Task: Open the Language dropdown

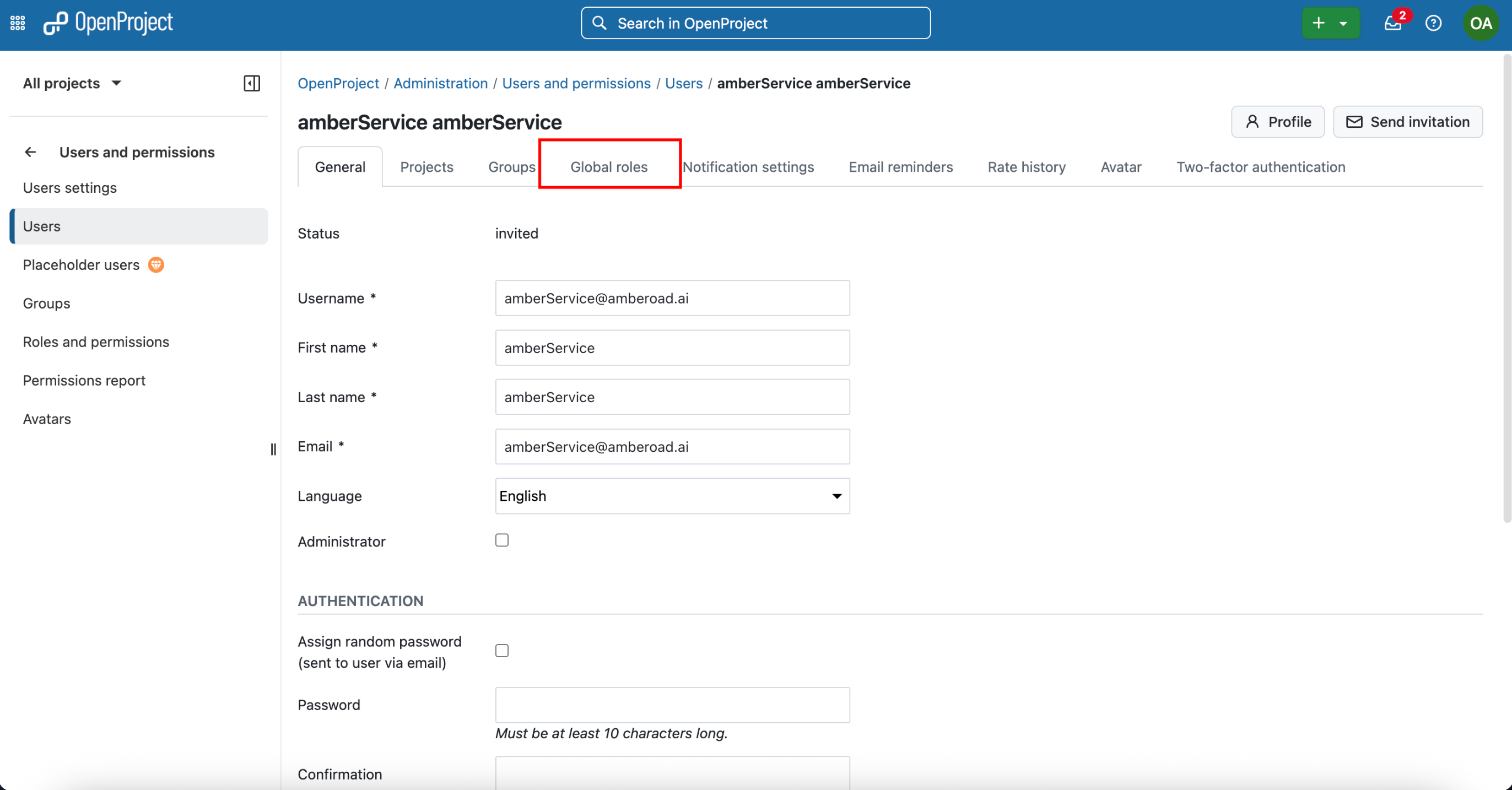Action: (672, 496)
